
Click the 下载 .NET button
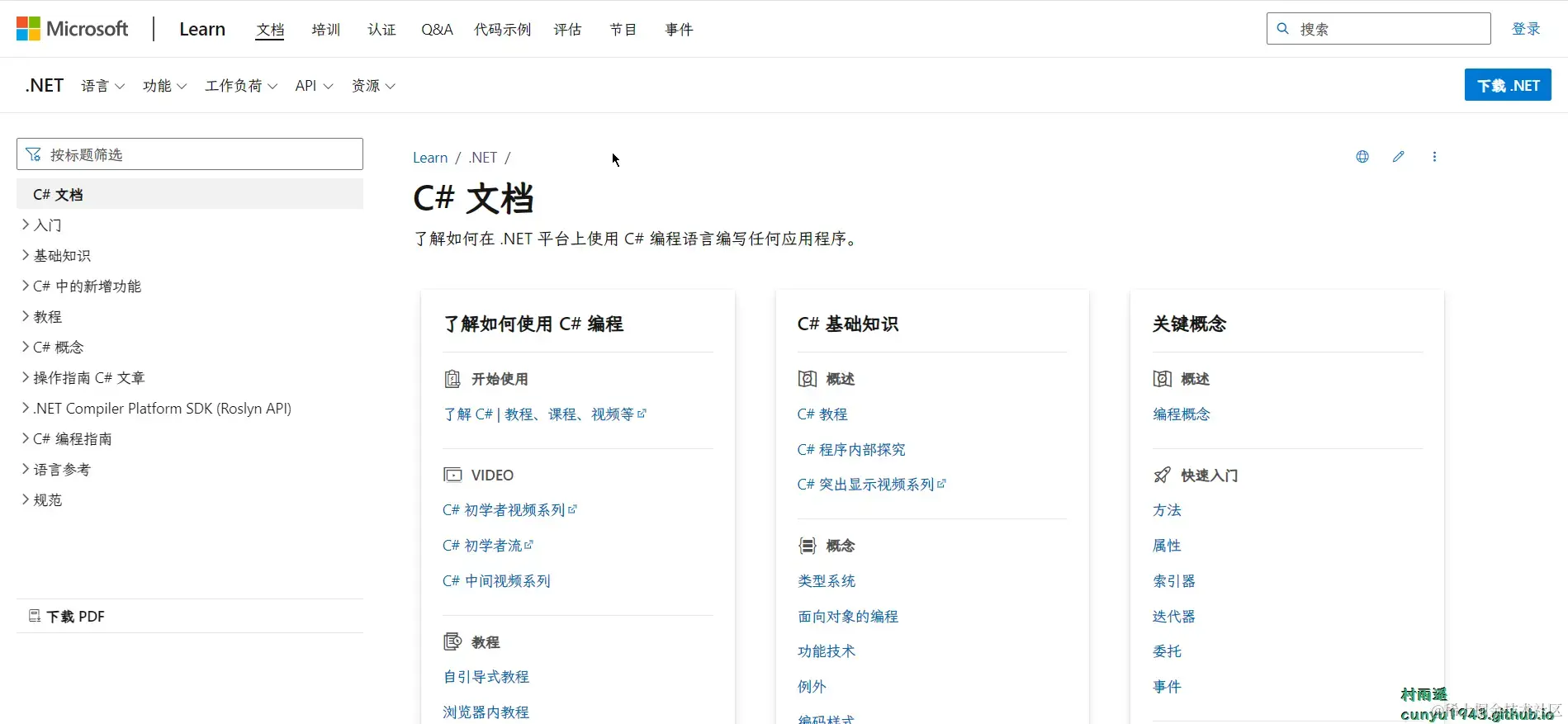tap(1508, 85)
